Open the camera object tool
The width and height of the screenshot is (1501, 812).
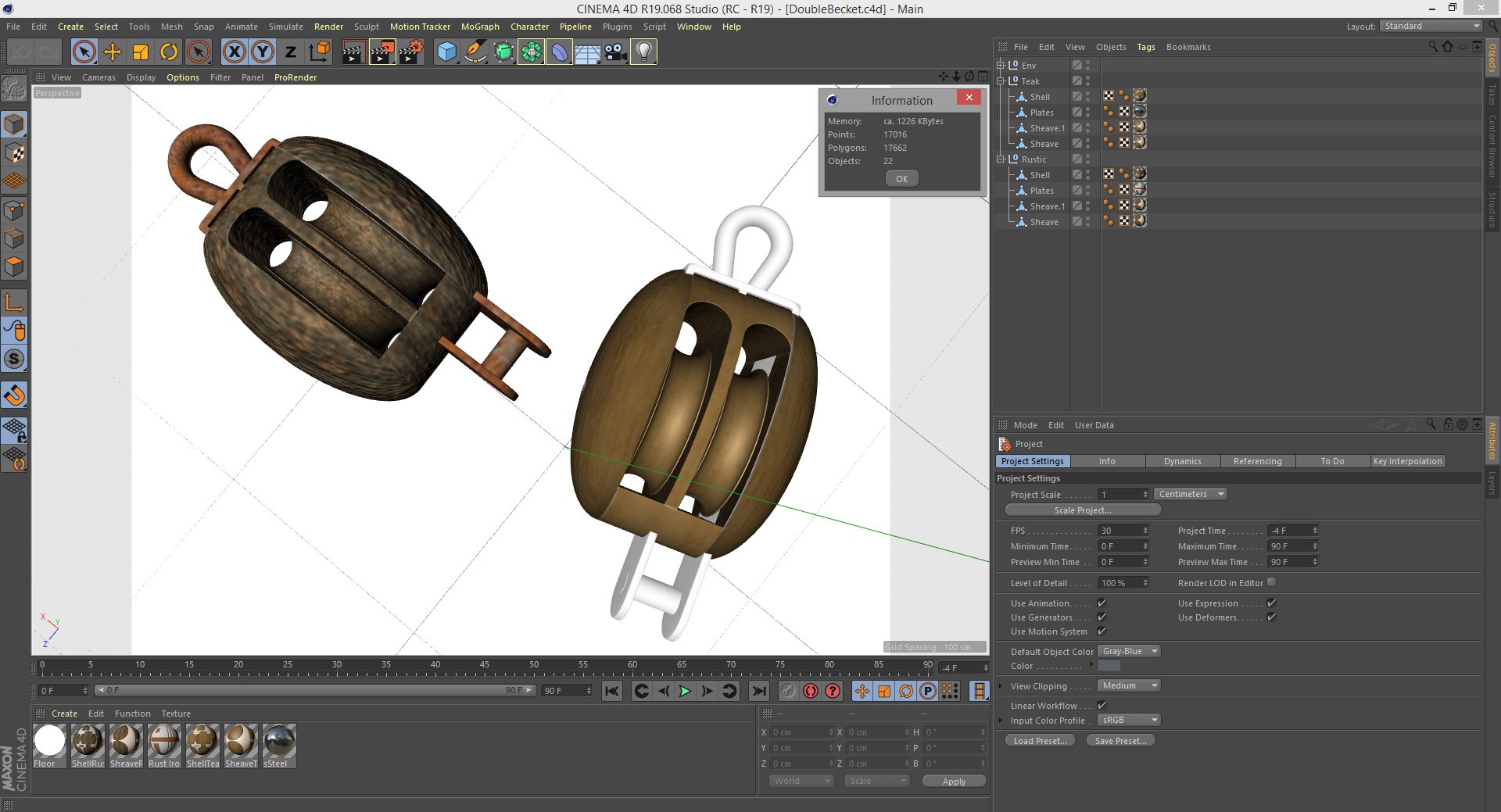pos(615,52)
